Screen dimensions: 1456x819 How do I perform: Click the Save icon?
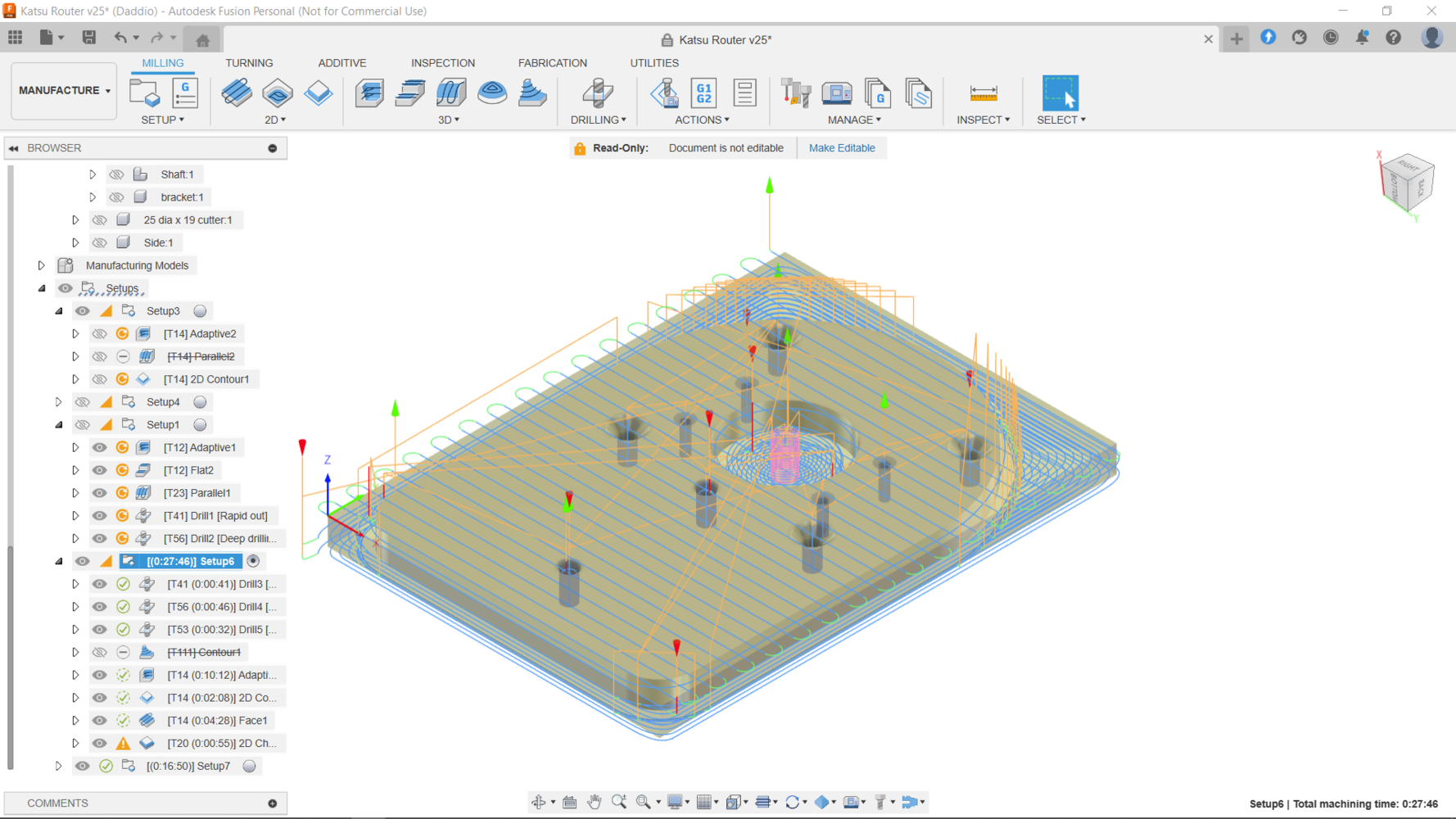click(88, 38)
